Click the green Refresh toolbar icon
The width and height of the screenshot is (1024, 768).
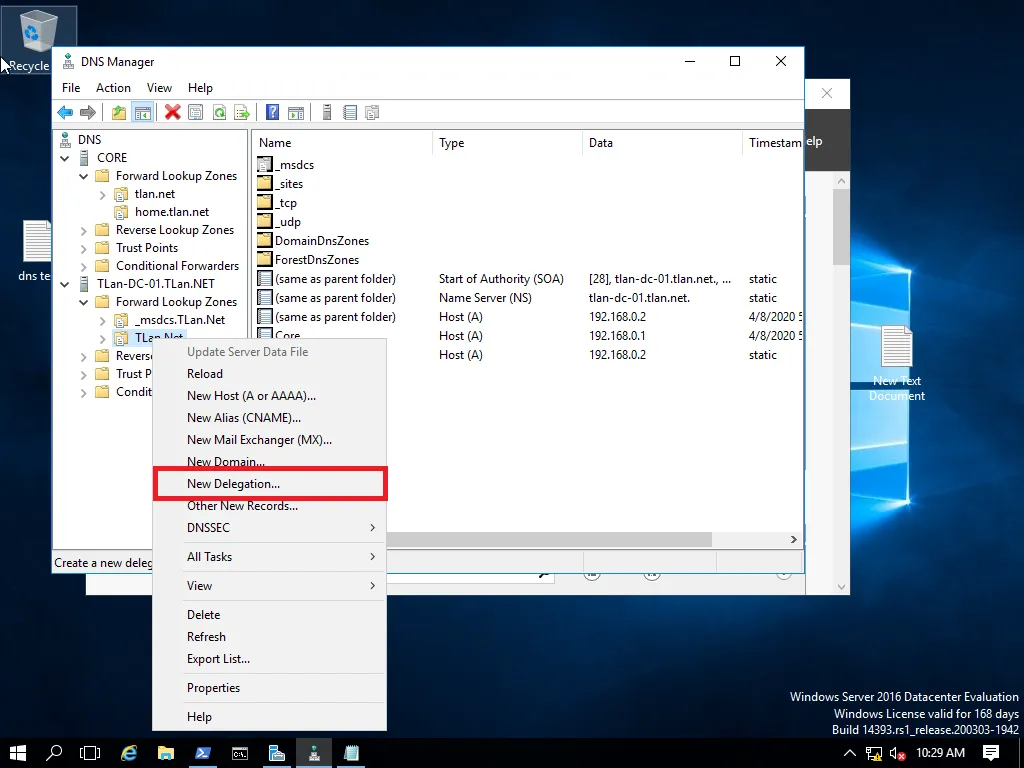tap(219, 112)
